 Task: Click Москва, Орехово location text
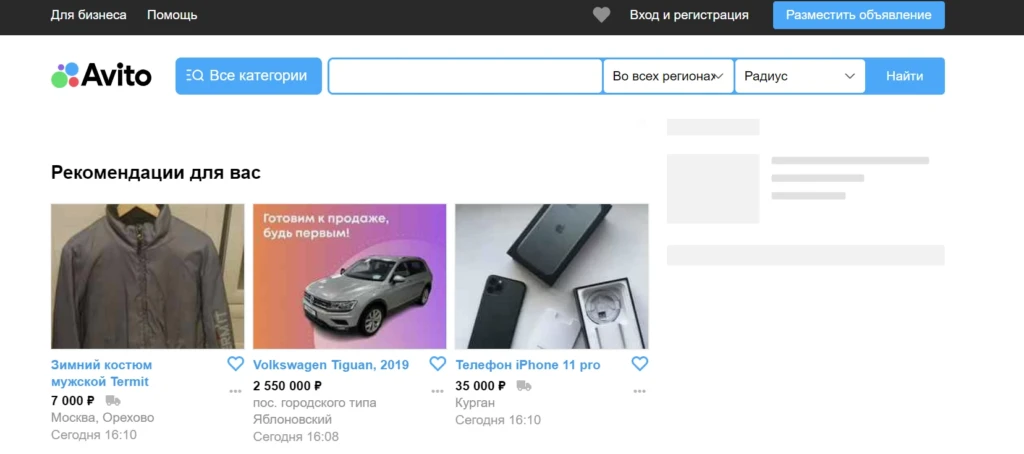[103, 417]
